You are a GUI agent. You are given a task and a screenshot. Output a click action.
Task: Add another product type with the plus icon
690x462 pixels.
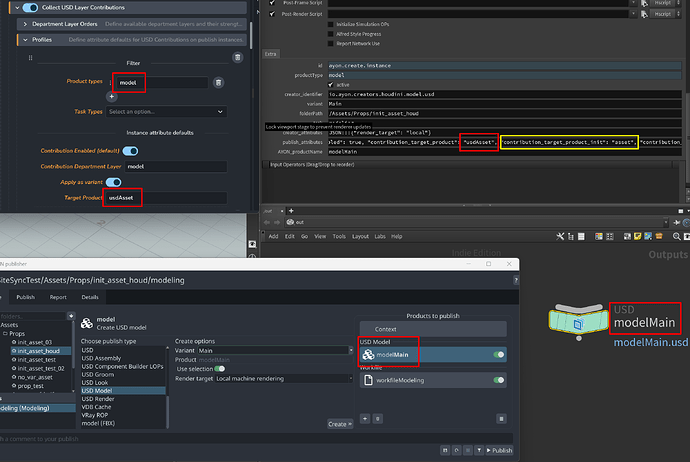[x=111, y=96]
